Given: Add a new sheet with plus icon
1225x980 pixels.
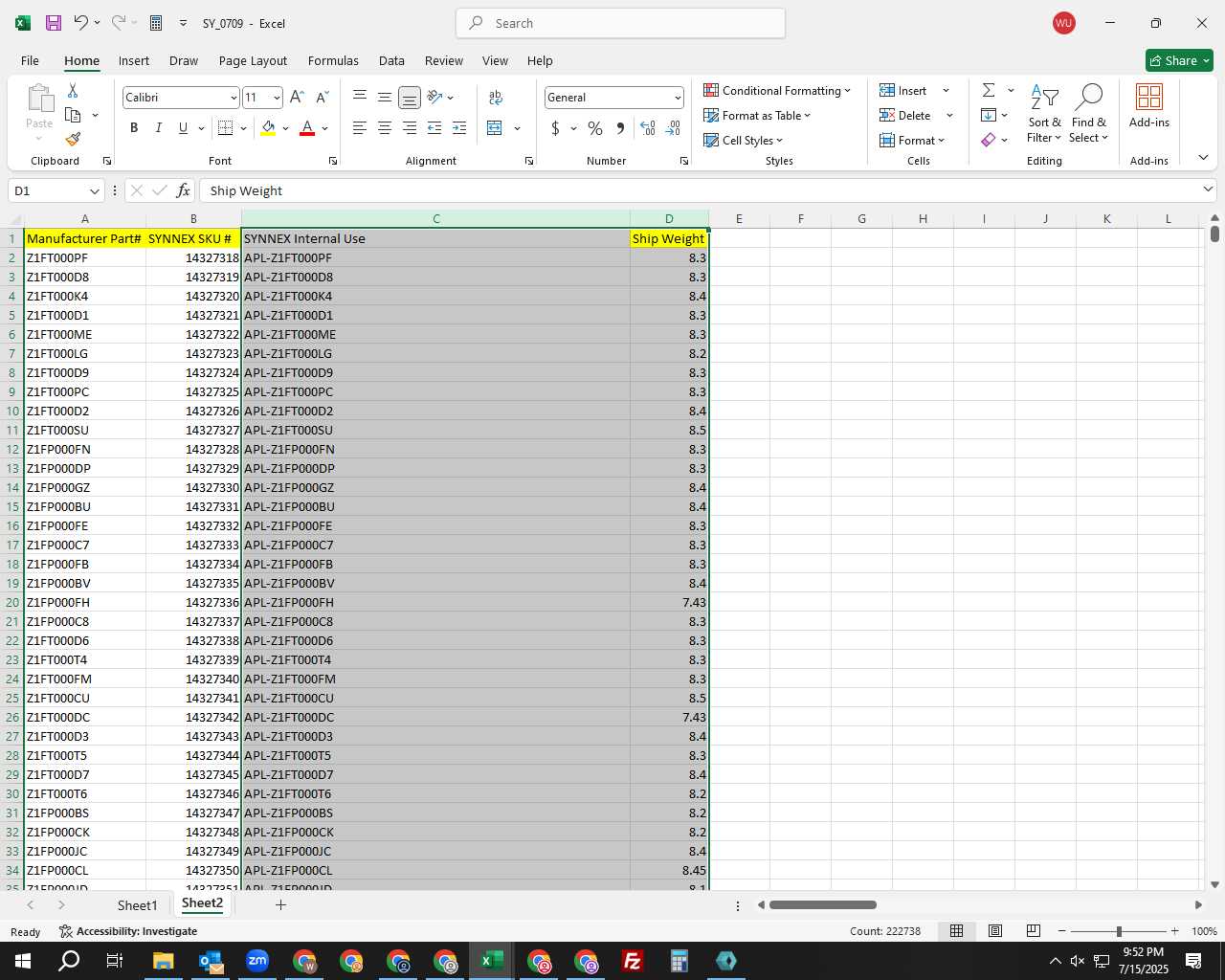Looking at the screenshot, I should (280, 904).
